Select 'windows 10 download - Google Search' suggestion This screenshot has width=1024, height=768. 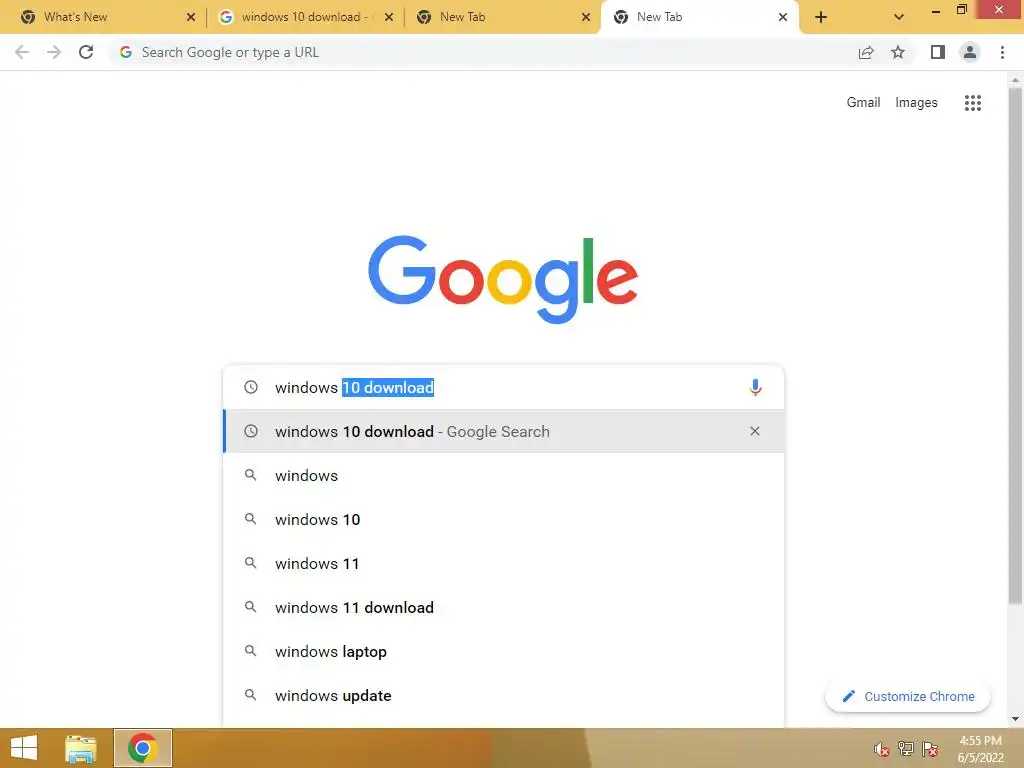click(x=504, y=431)
